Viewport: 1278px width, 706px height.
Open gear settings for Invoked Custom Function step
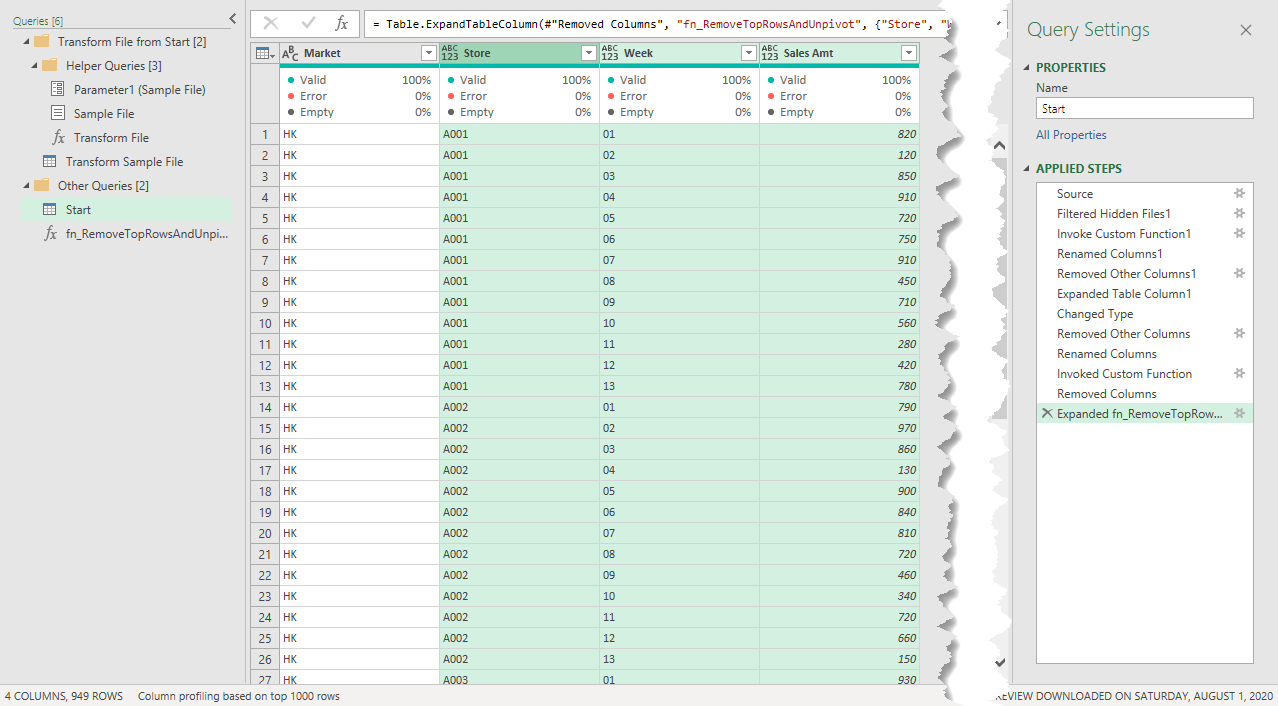point(1239,374)
